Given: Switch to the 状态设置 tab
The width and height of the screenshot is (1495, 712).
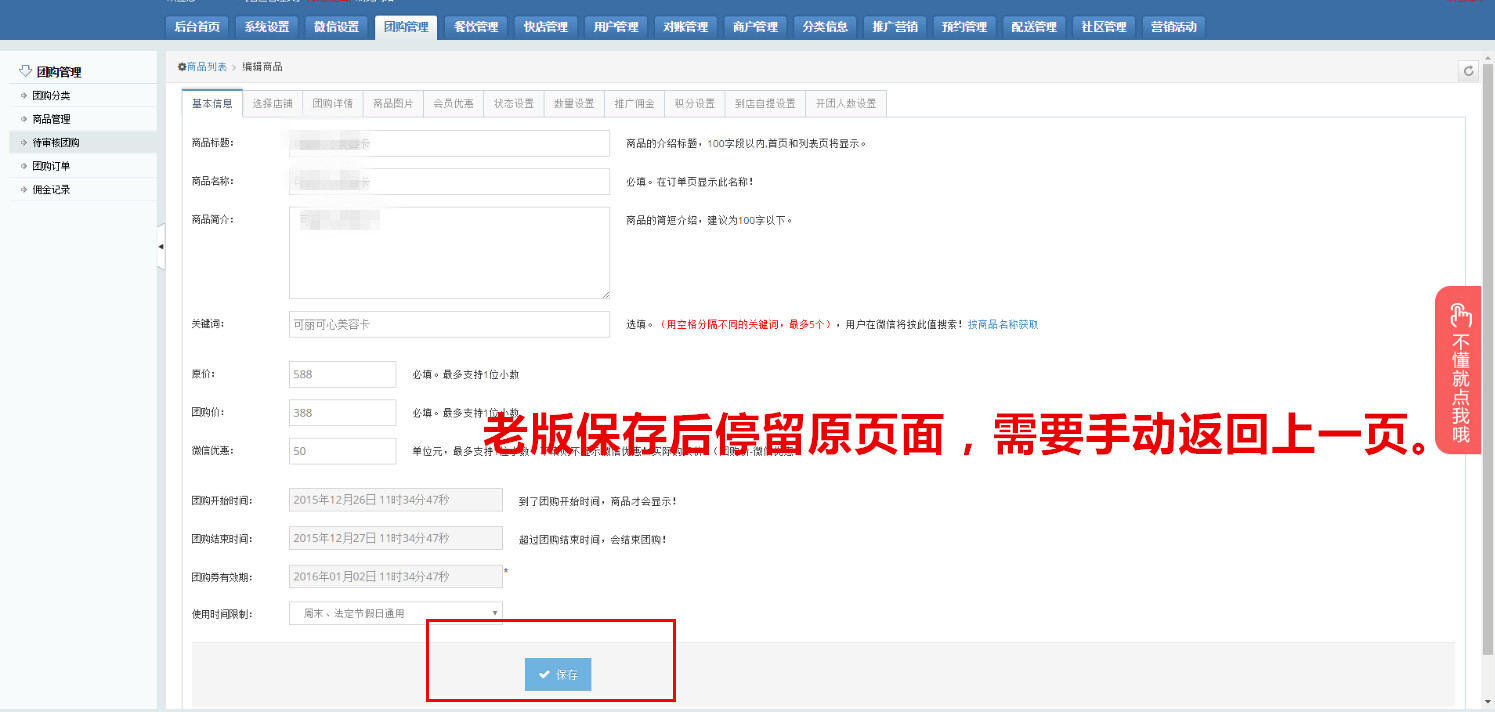Looking at the screenshot, I should click(513, 104).
